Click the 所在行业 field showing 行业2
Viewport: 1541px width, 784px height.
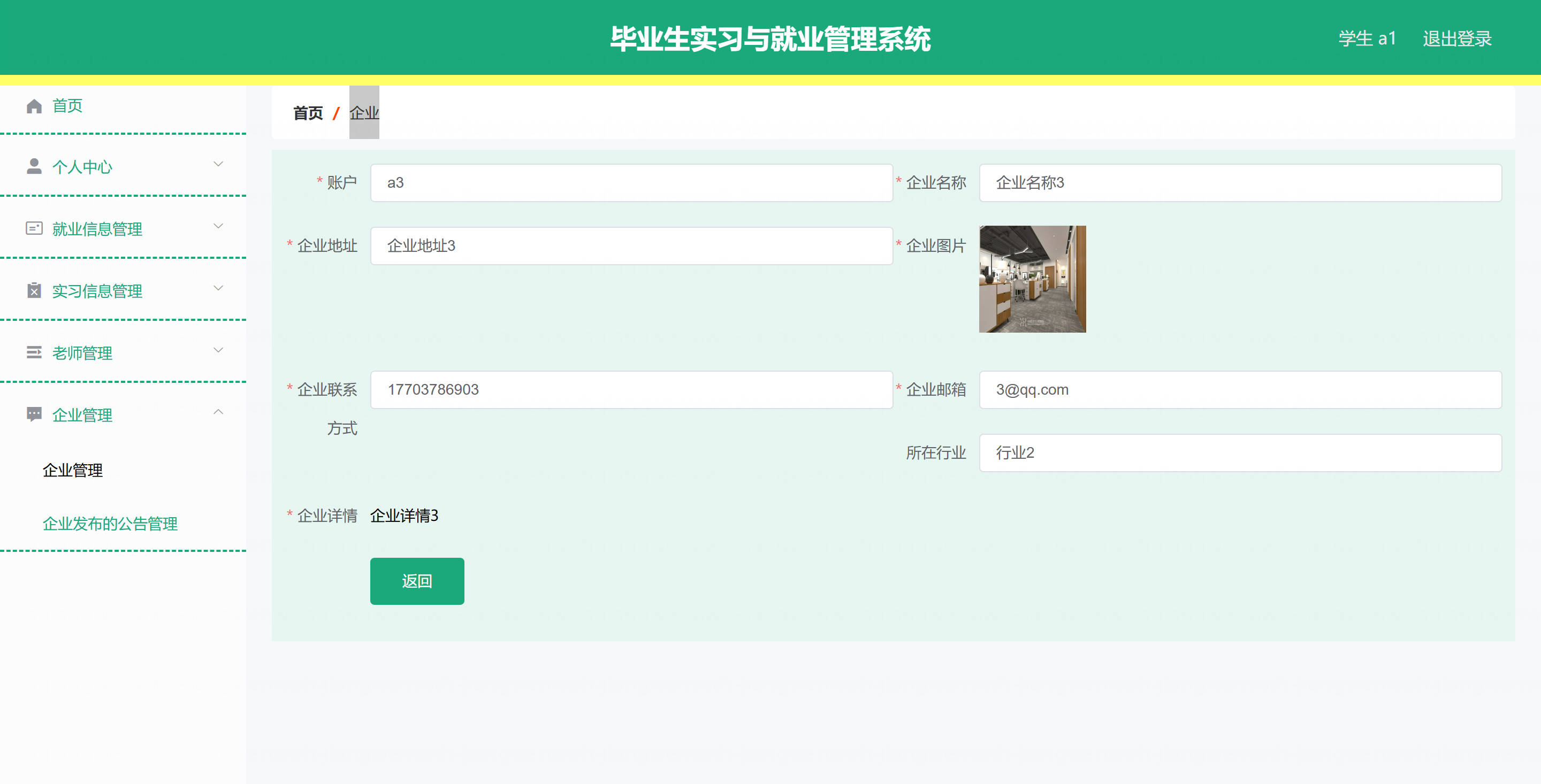coord(1240,453)
